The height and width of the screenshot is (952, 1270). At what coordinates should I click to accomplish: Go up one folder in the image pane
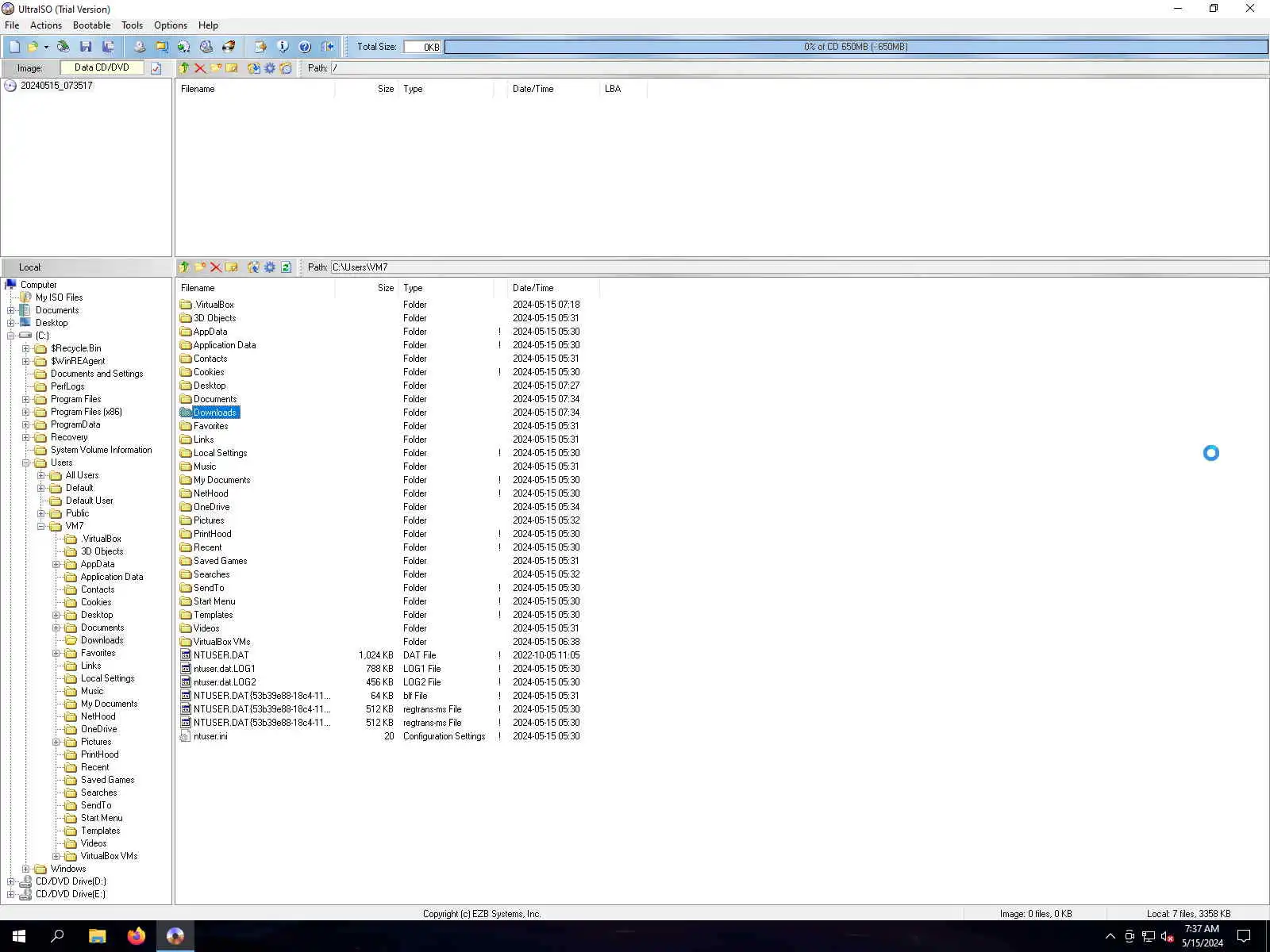[x=184, y=68]
